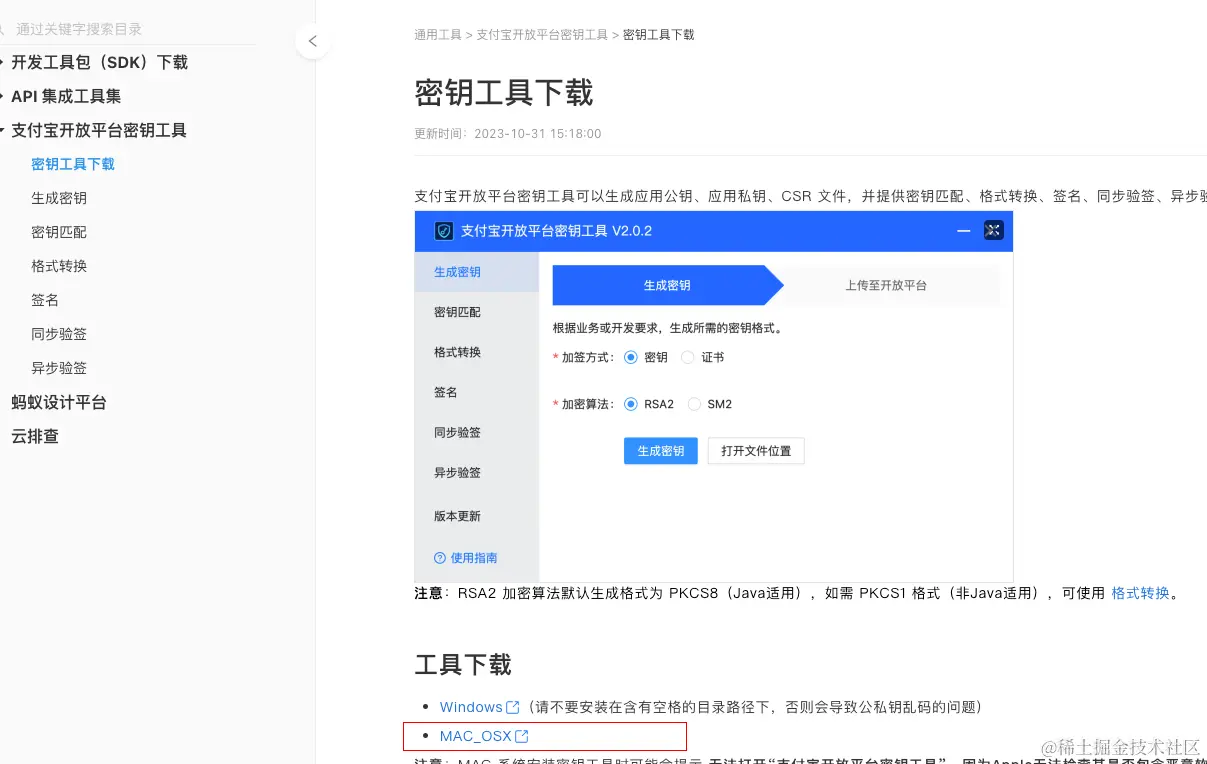The height and width of the screenshot is (764, 1207).
Task: Select the 密钥 radio for 加签方式
Action: [x=630, y=357]
